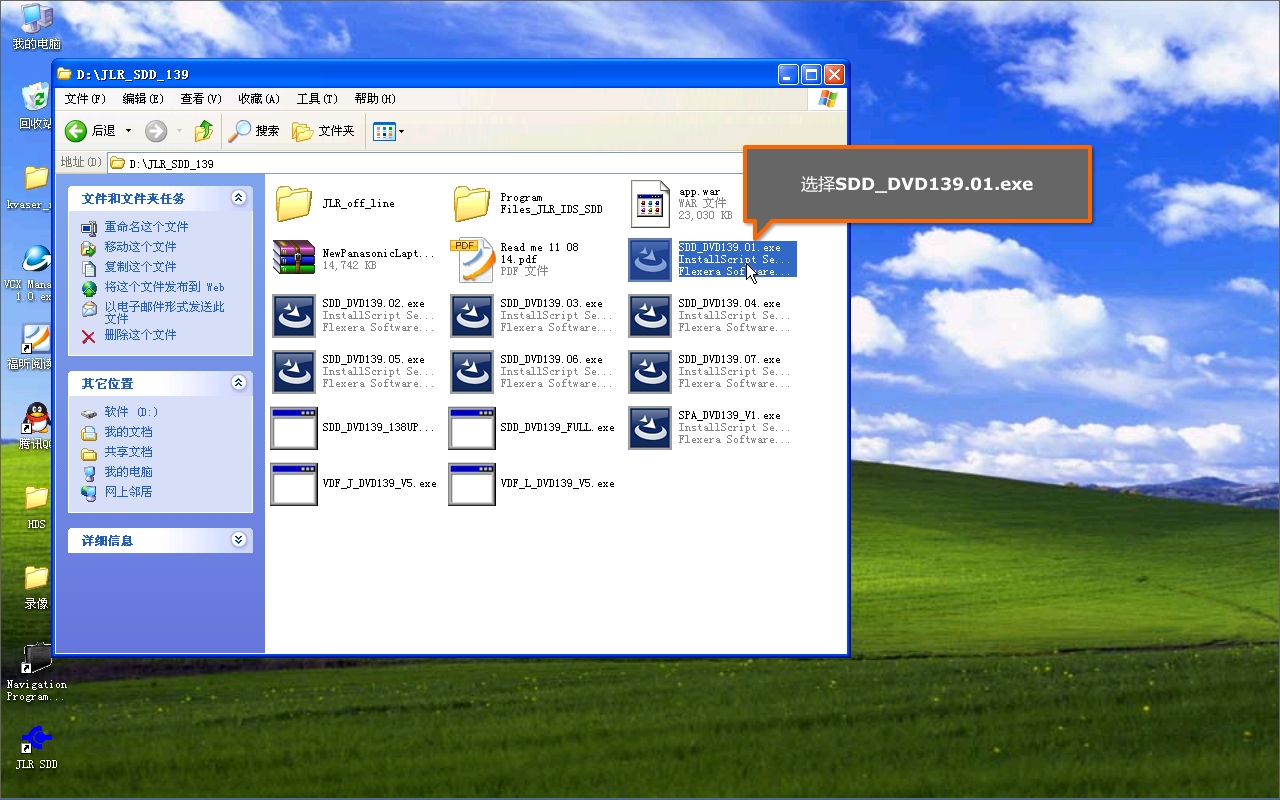Select the SPA_DVD139_V1.exe installer icon

point(650,428)
